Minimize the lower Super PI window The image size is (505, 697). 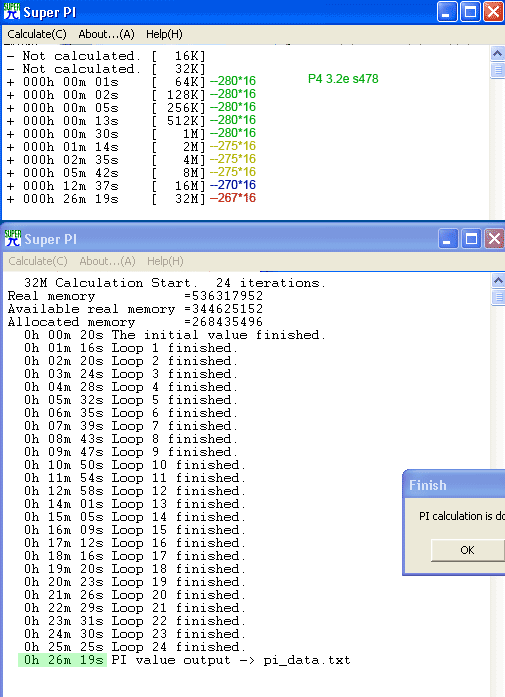[447, 239]
